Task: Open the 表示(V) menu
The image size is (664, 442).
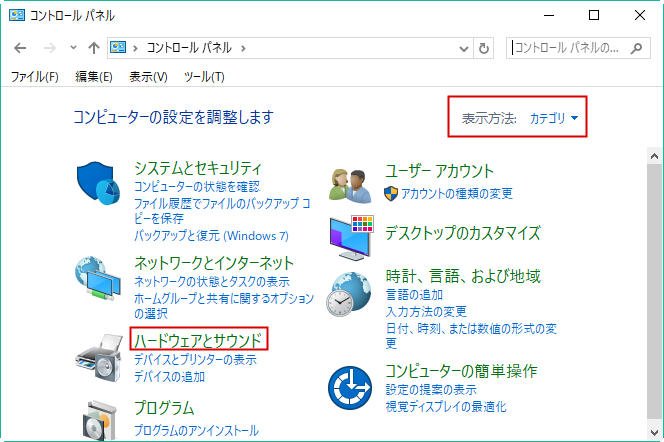Action: point(148,77)
